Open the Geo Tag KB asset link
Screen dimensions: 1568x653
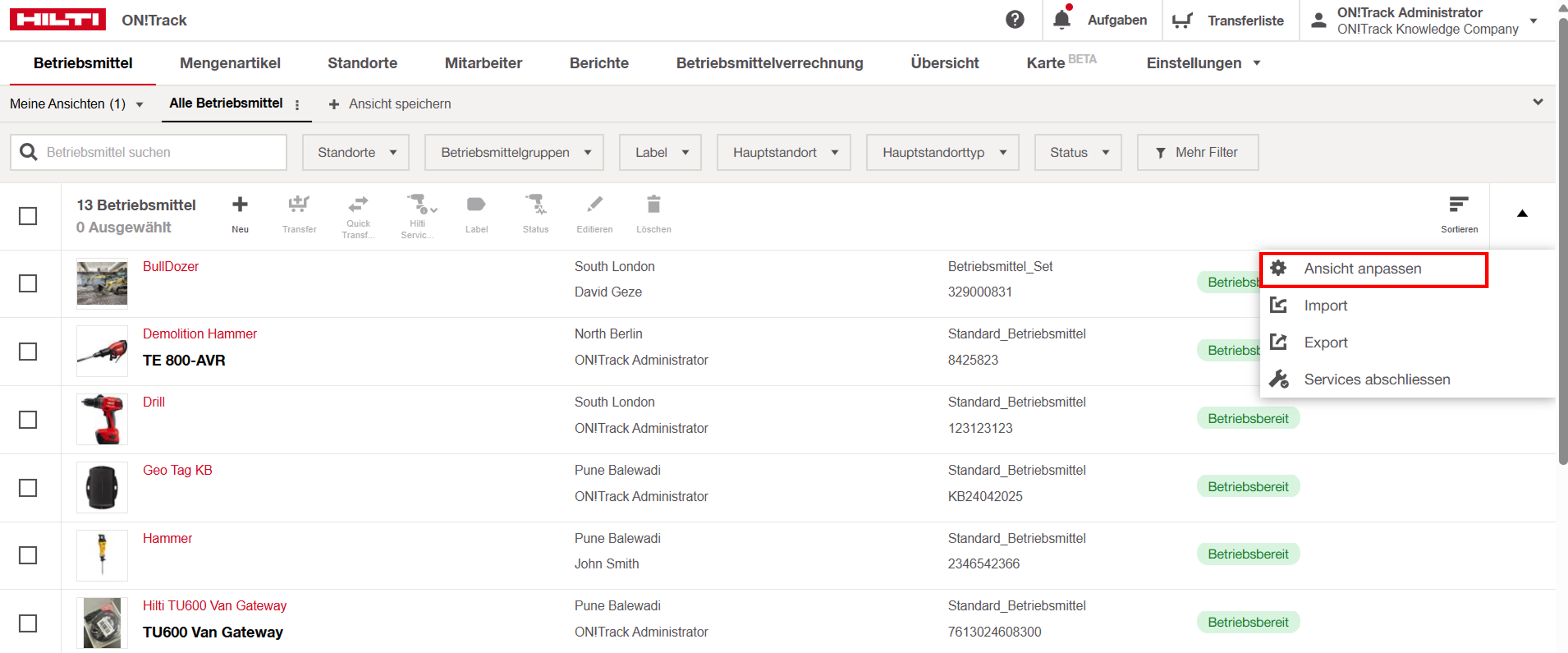point(177,470)
